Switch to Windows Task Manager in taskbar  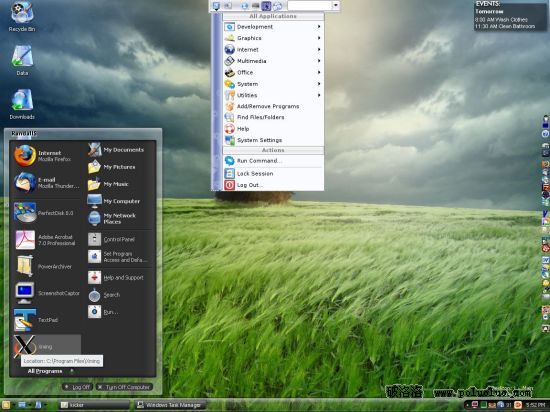point(170,405)
